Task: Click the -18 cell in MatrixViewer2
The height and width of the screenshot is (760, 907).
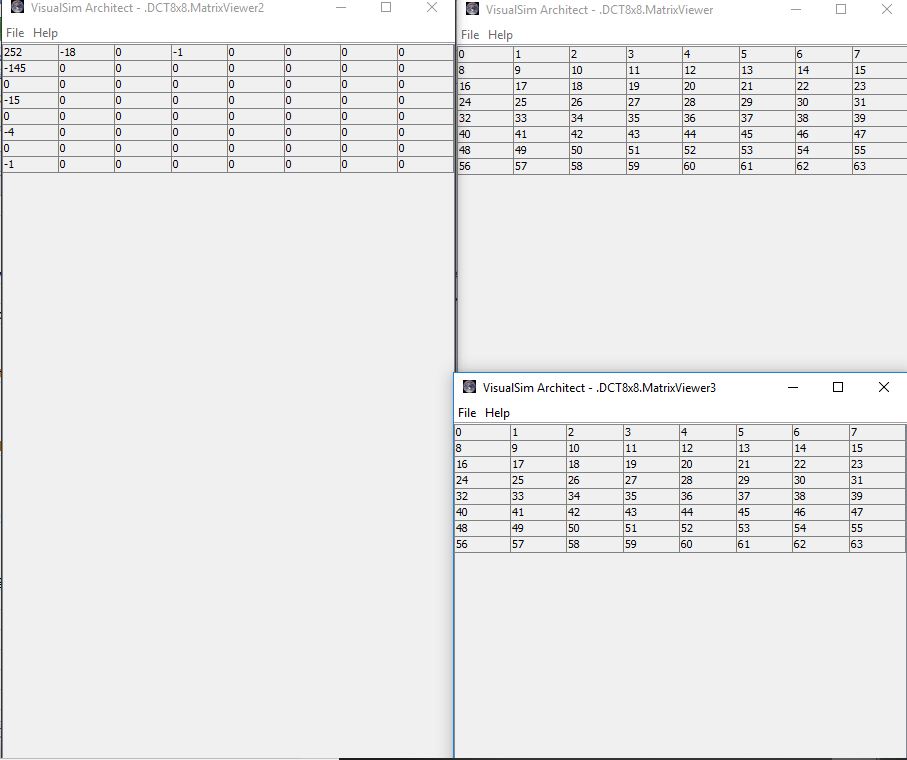Action: point(86,52)
